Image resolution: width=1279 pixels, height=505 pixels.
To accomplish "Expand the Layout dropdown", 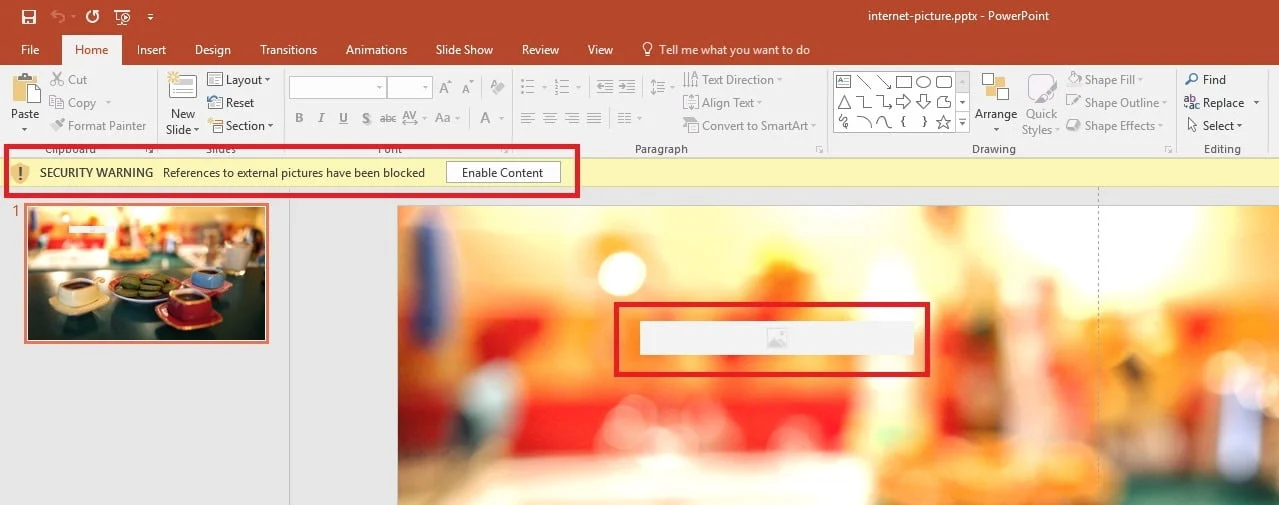I will 240,80.
